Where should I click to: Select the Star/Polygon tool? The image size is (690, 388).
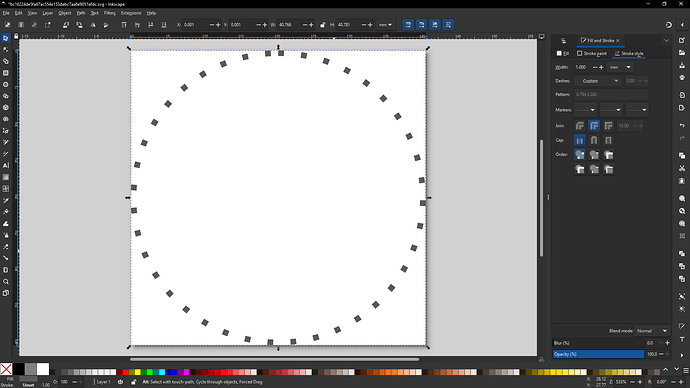[x=6, y=96]
